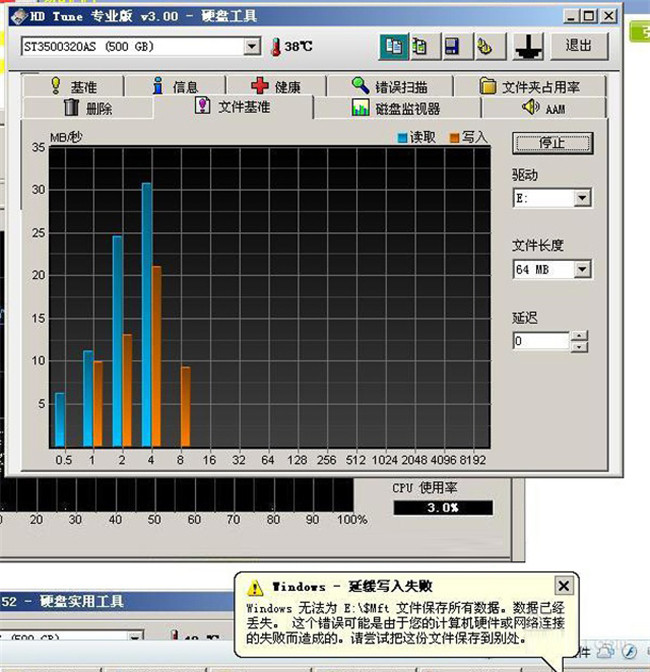Close the delayed write failed balloon
This screenshot has width=650, height=672.
click(x=564, y=586)
